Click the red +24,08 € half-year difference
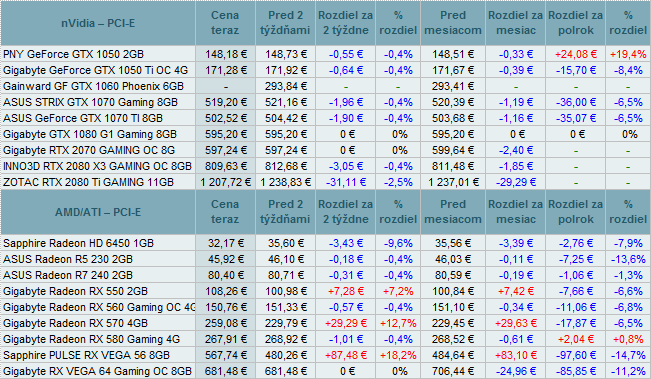 [x=576, y=54]
